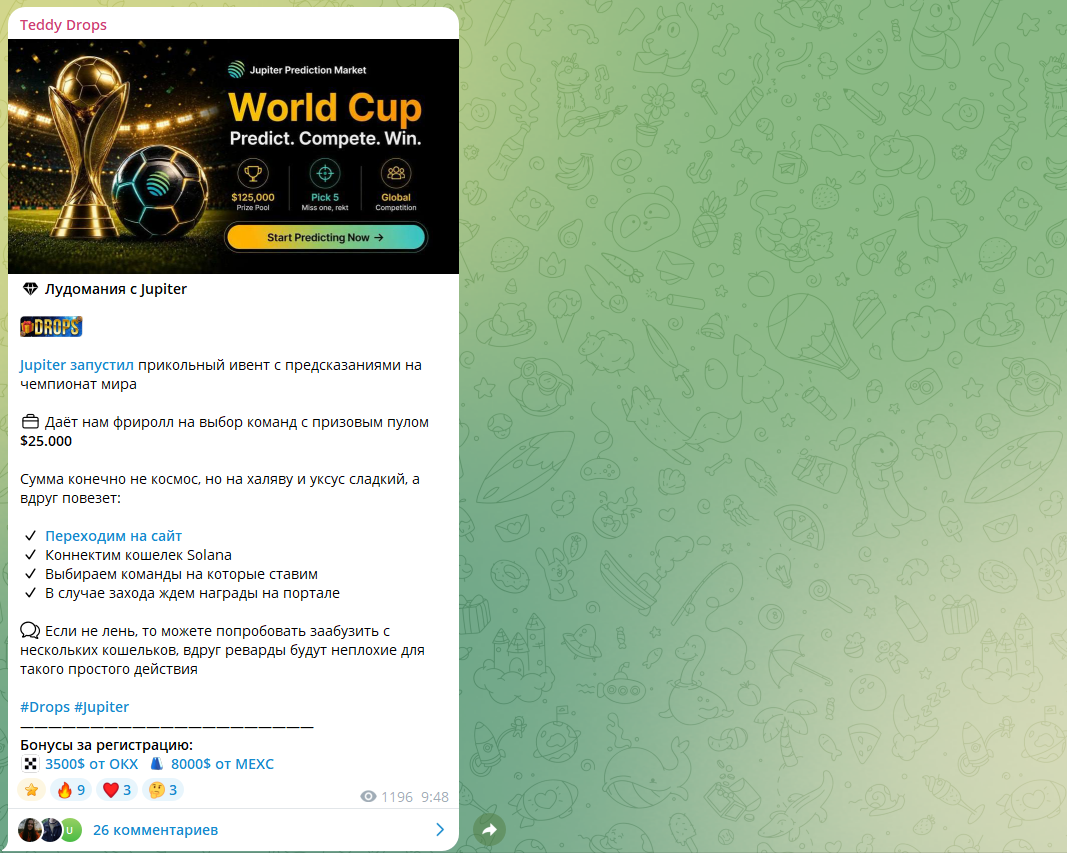Click 'Выбираем команды на которые ставим' line
The width and height of the screenshot is (1067, 855).
[181, 574]
